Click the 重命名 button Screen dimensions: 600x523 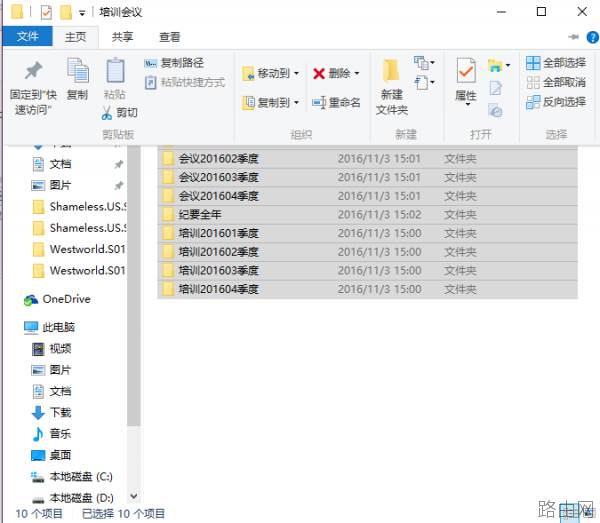336,103
